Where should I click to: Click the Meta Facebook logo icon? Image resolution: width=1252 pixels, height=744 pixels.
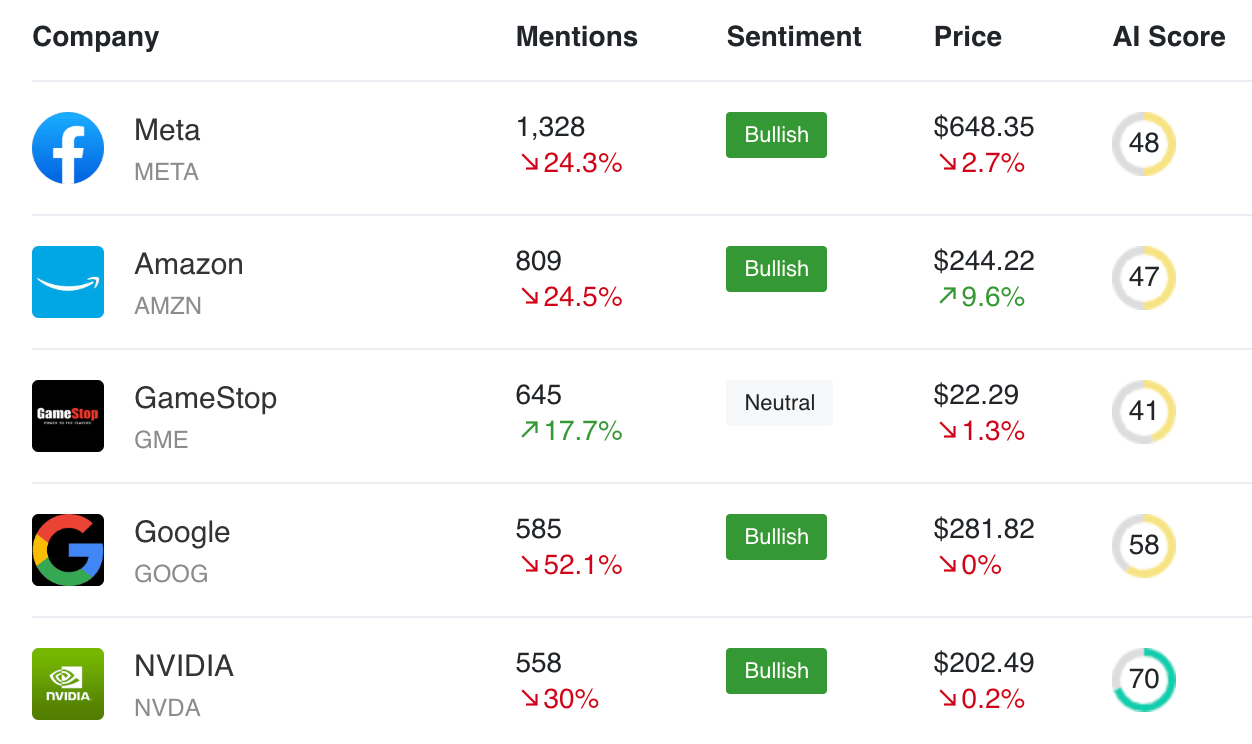pyautogui.click(x=68, y=148)
